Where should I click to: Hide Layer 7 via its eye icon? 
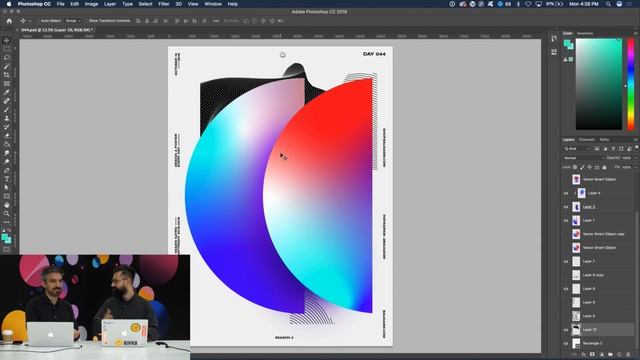(566, 262)
